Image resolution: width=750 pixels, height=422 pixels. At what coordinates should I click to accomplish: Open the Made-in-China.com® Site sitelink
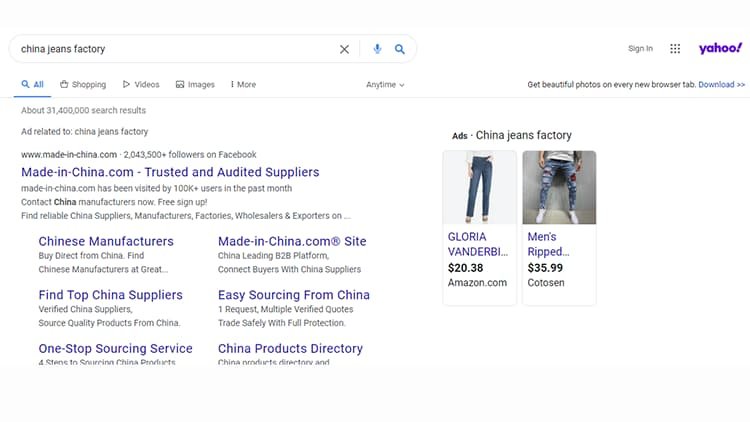pos(292,241)
